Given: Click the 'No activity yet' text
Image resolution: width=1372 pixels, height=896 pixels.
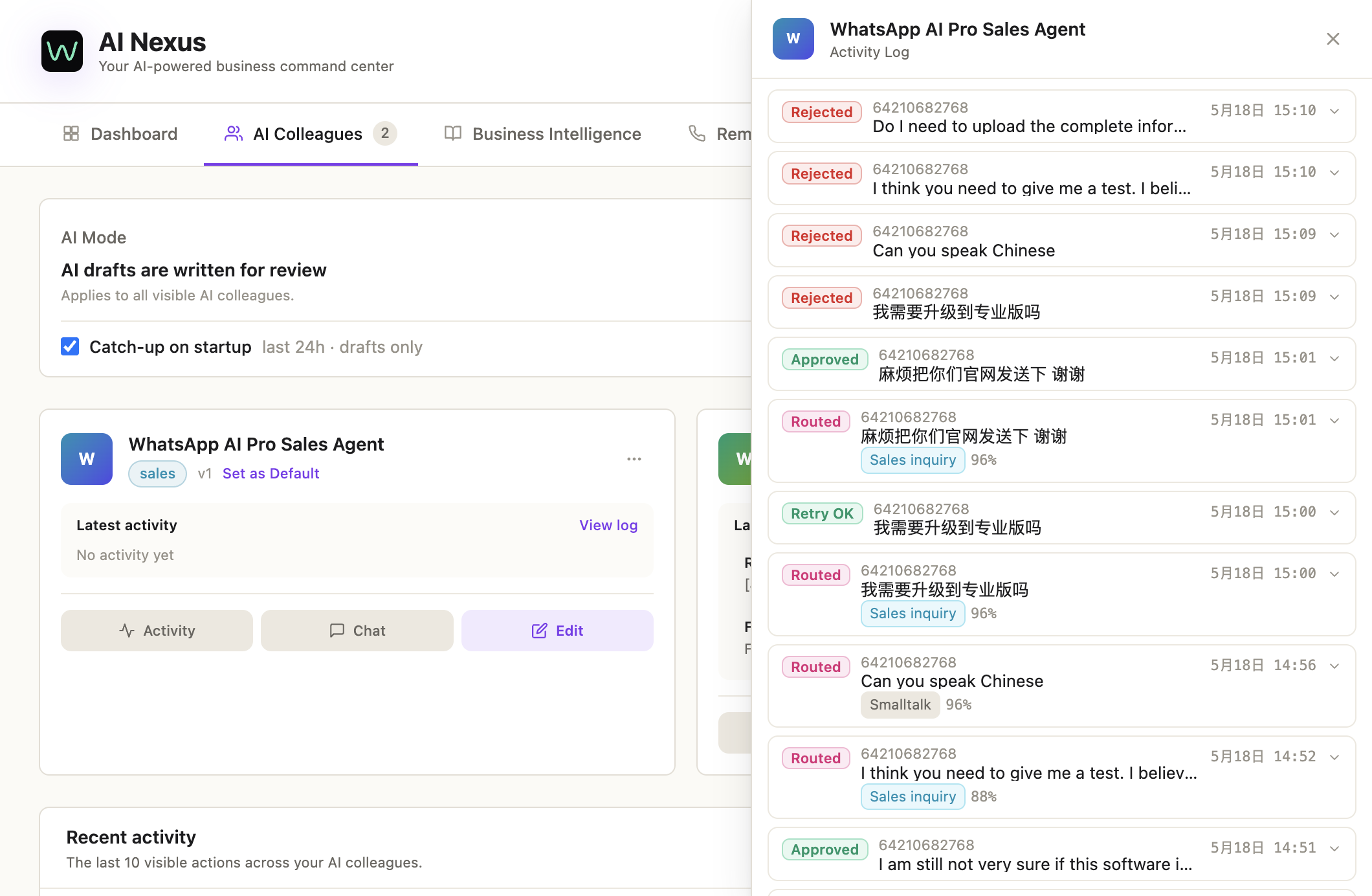Looking at the screenshot, I should point(125,555).
